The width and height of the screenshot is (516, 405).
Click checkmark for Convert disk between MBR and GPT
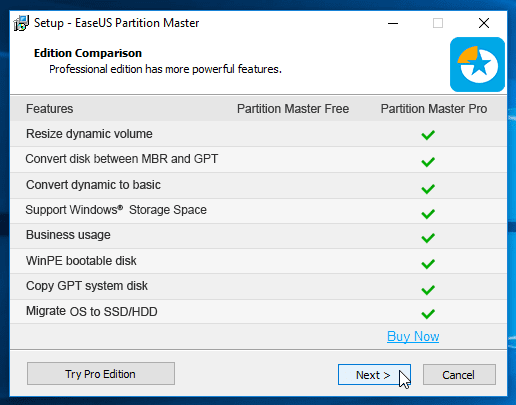coord(428,162)
